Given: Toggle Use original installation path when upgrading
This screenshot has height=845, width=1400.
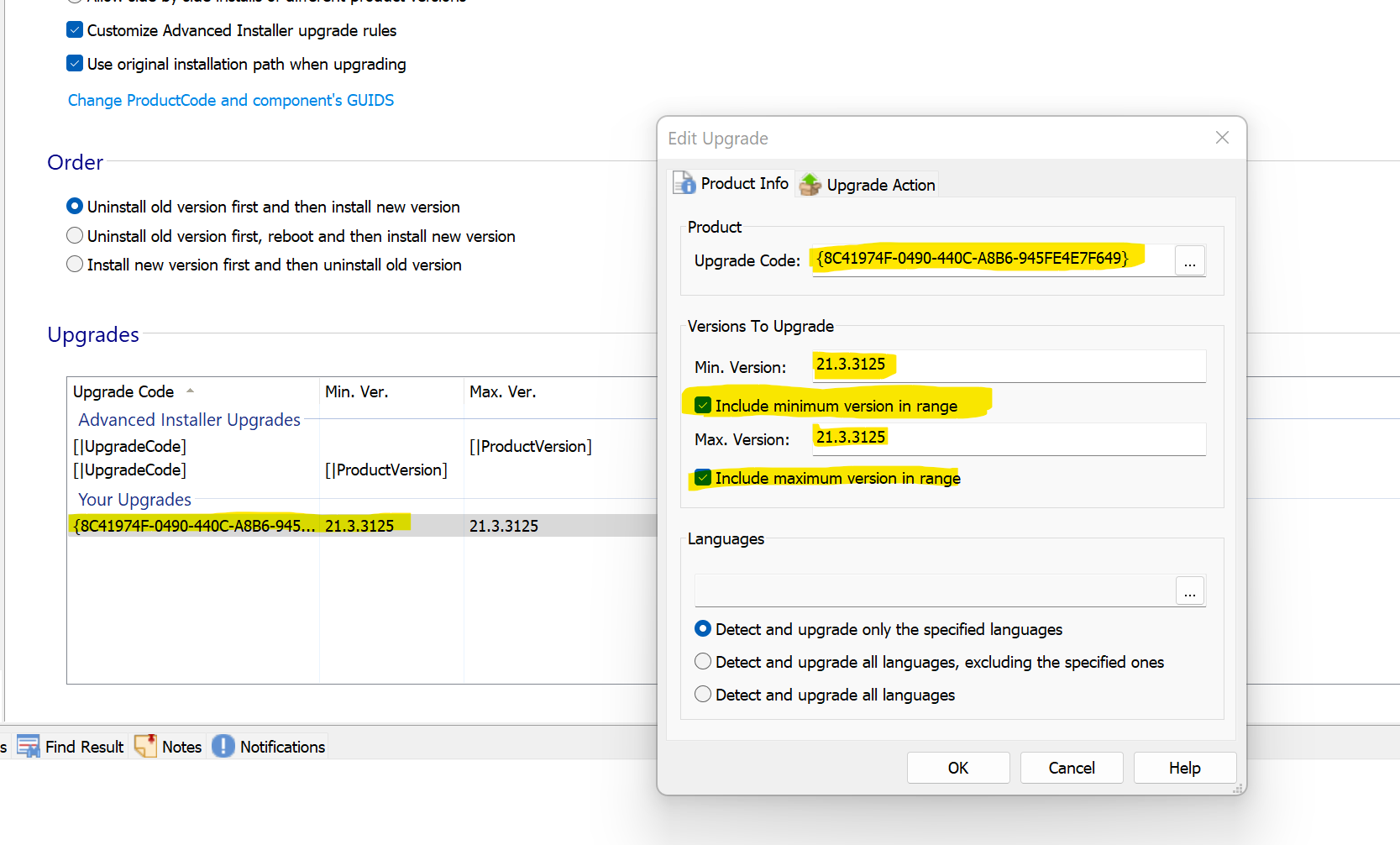Looking at the screenshot, I should coord(75,64).
